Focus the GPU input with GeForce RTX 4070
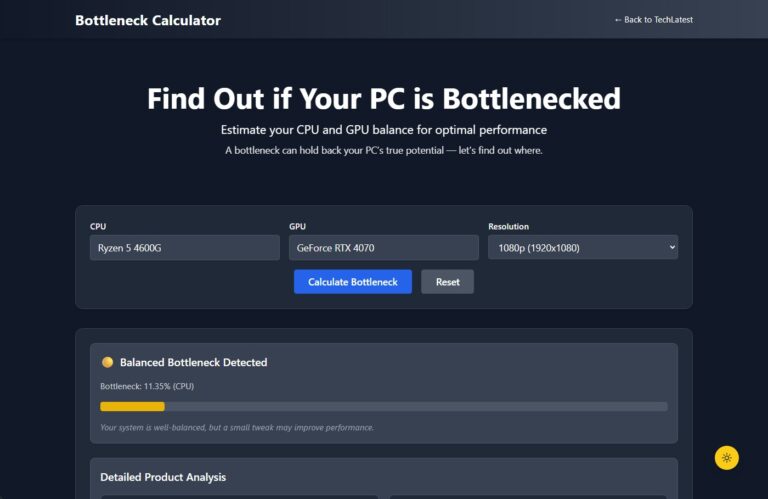The image size is (768, 499). (383, 248)
